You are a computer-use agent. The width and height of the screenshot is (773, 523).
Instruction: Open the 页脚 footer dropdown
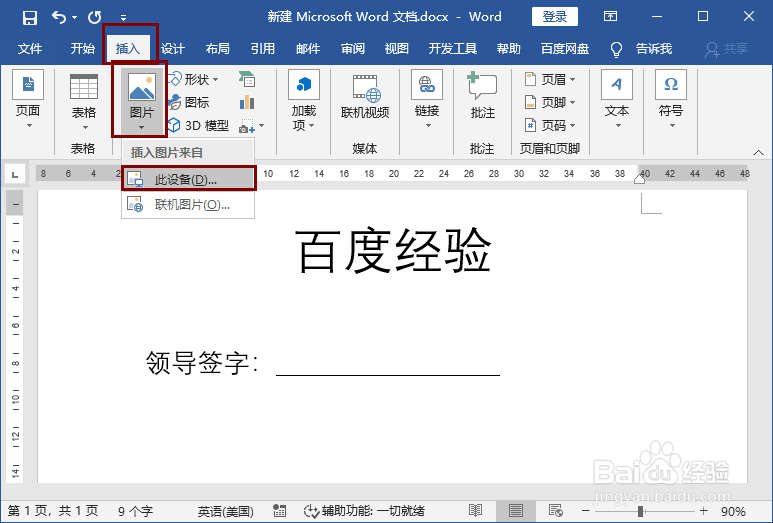click(x=550, y=103)
